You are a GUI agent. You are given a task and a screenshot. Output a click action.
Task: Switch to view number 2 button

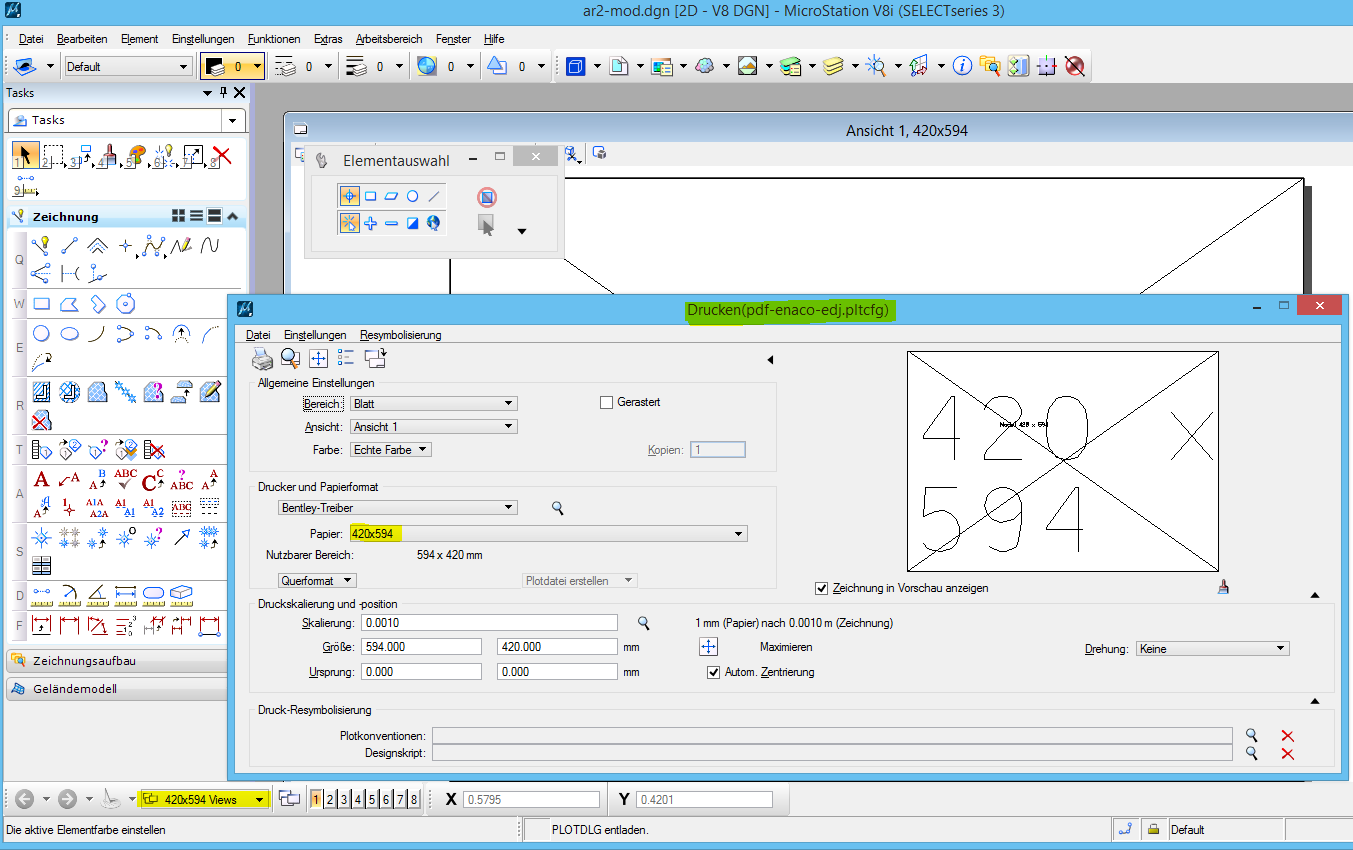tap(329, 799)
